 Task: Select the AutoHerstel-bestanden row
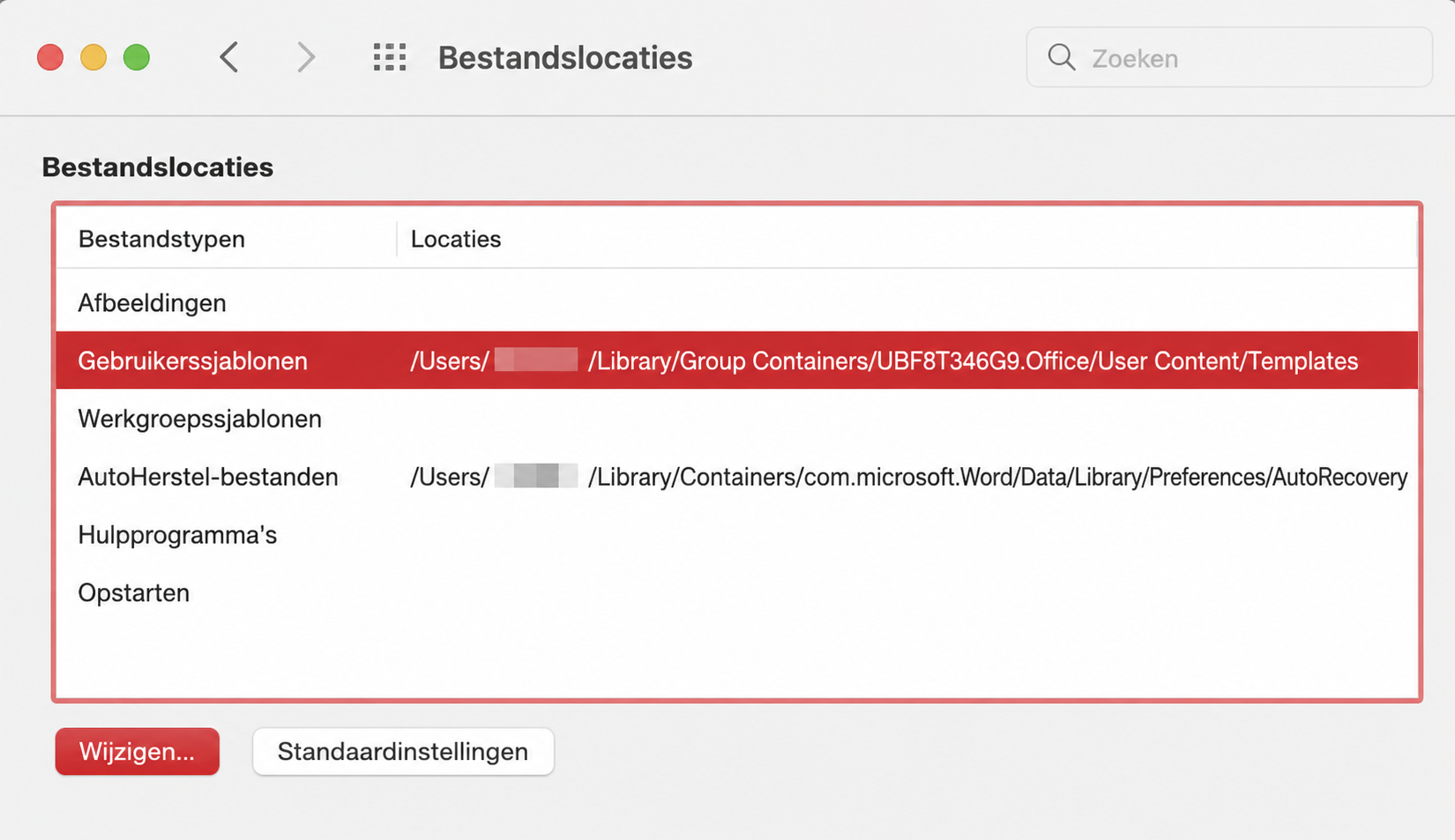click(x=737, y=477)
